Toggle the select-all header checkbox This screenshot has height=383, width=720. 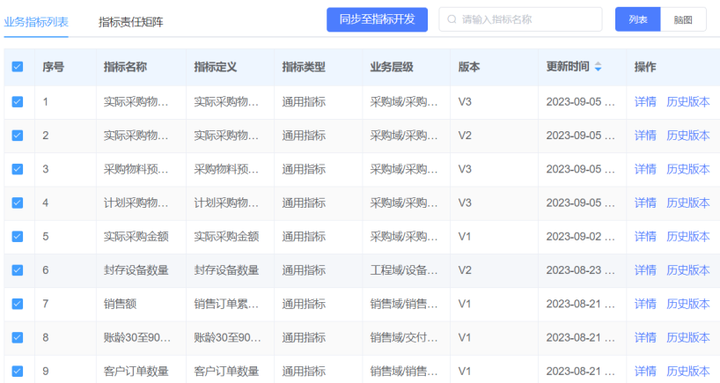click(17, 67)
